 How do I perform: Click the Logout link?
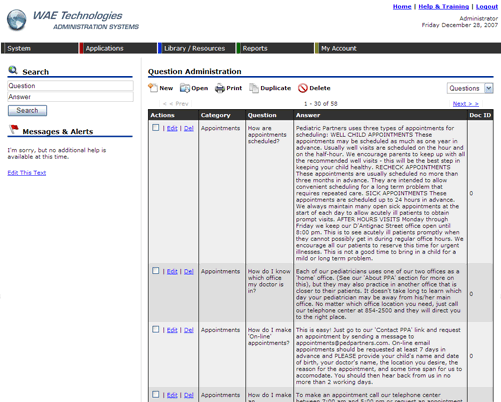pyautogui.click(x=487, y=7)
